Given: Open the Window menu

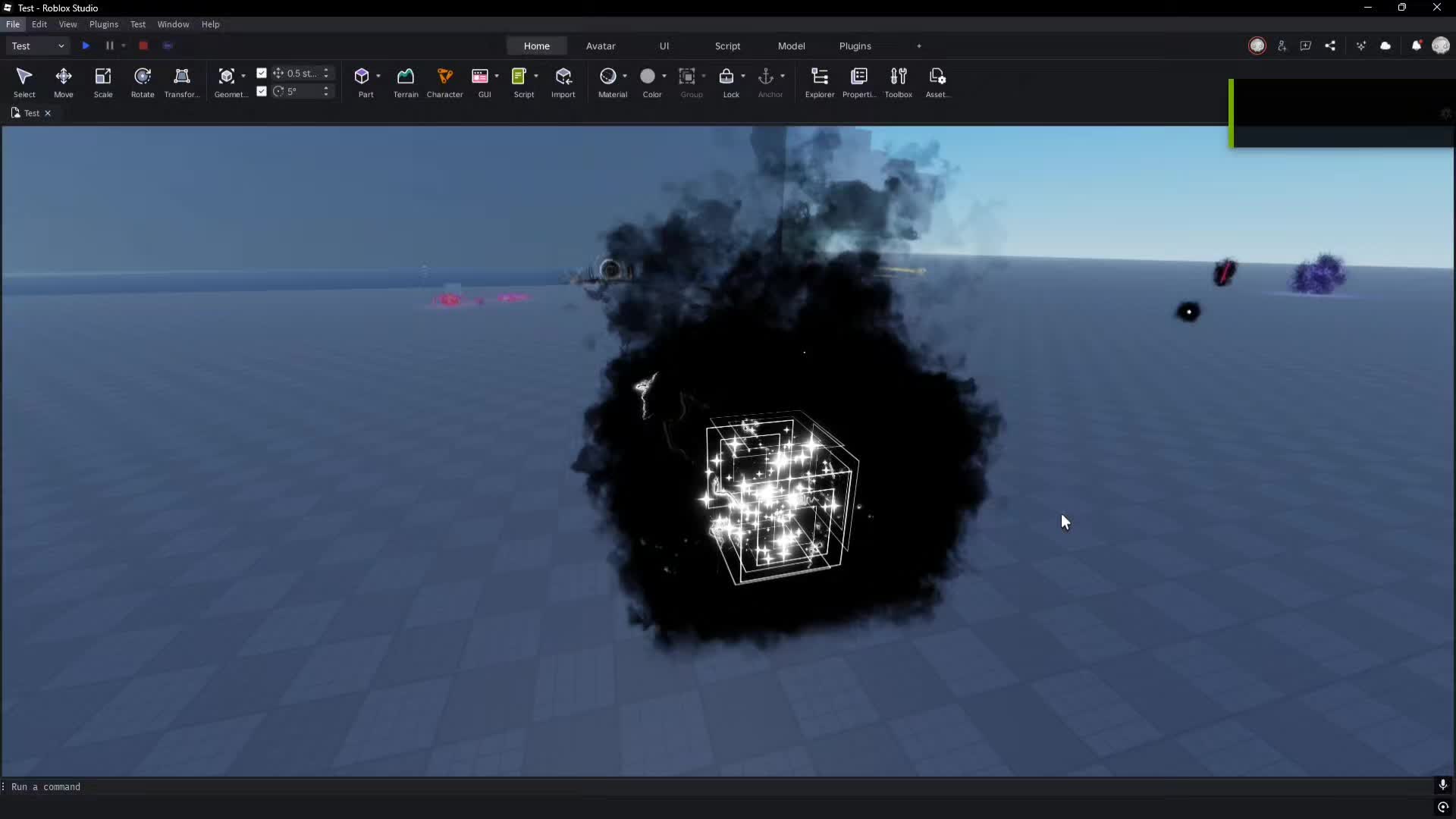Looking at the screenshot, I should pyautogui.click(x=173, y=24).
